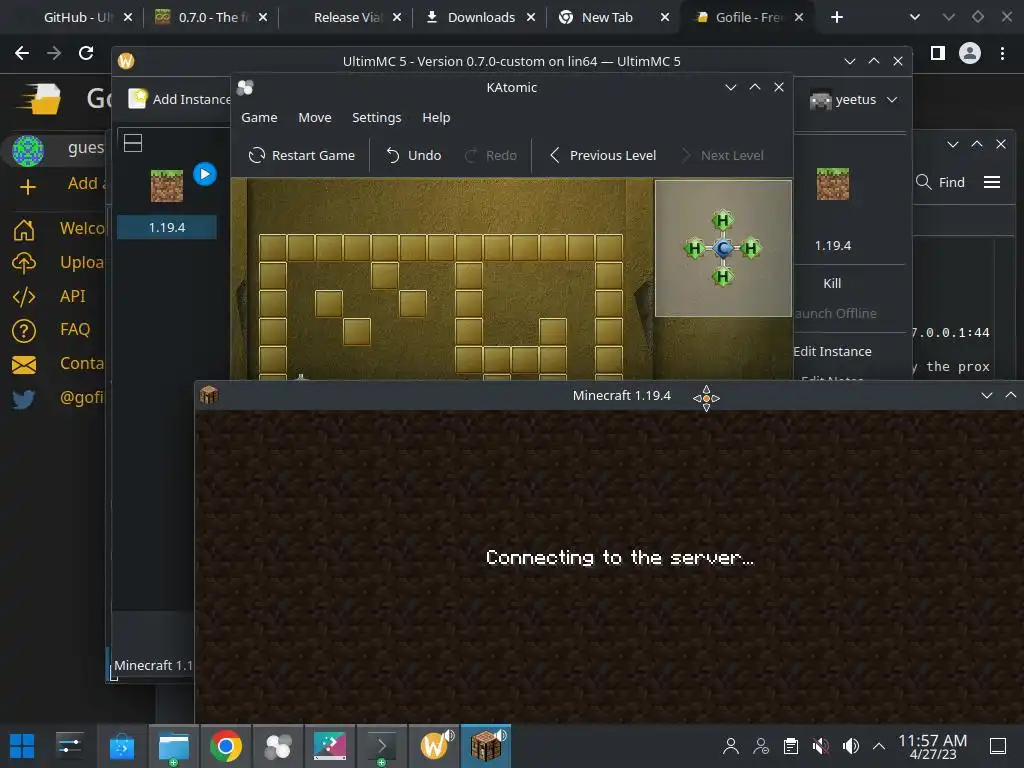The height and width of the screenshot is (768, 1024).
Task: Click Edit Instance in UltimMC sidebar
Action: (833, 351)
